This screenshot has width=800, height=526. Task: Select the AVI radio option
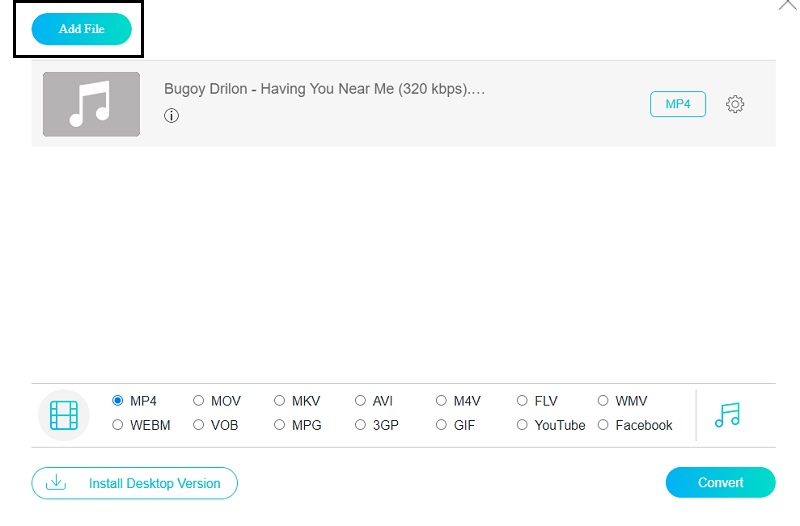pos(361,401)
